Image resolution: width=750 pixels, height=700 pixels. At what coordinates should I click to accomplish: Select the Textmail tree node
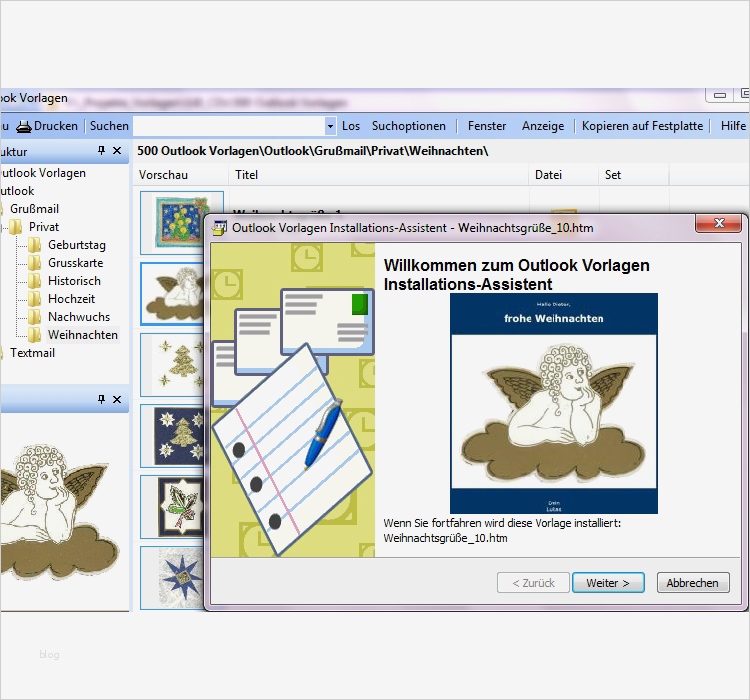coord(32,353)
